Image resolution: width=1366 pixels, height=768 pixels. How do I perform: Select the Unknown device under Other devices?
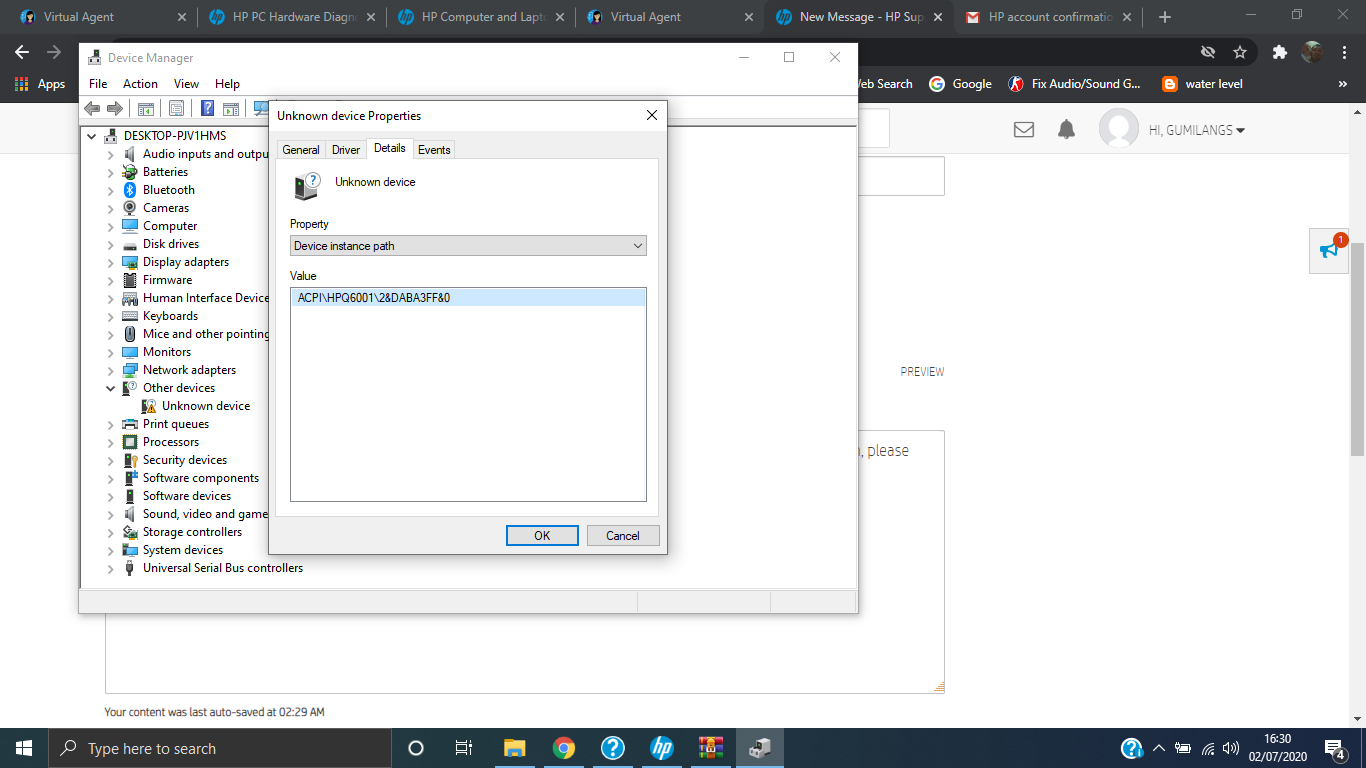[x=205, y=405]
